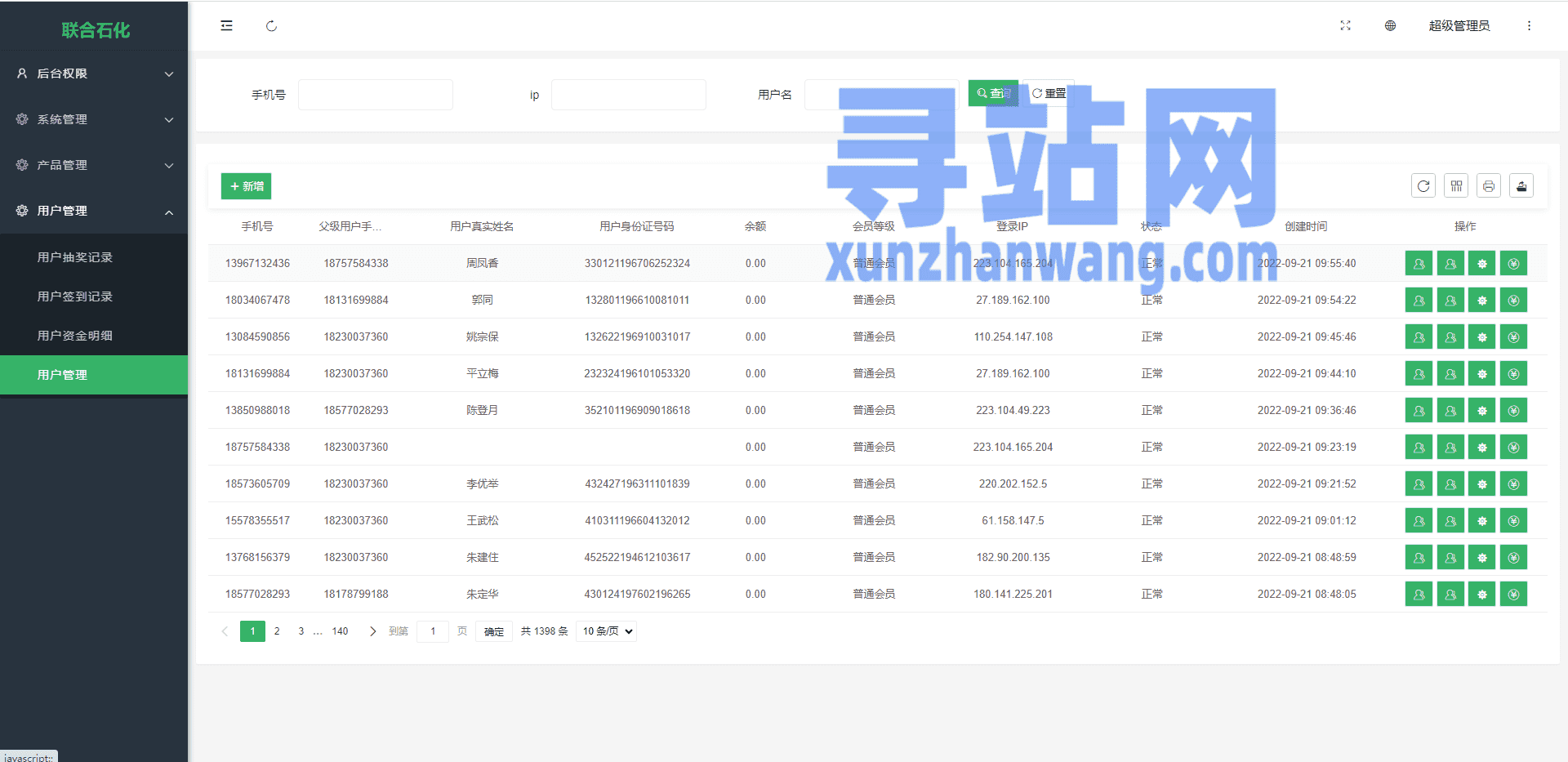Select the highlighted 用户管理 submenu item
1568x762 pixels.
pyautogui.click(x=94, y=375)
